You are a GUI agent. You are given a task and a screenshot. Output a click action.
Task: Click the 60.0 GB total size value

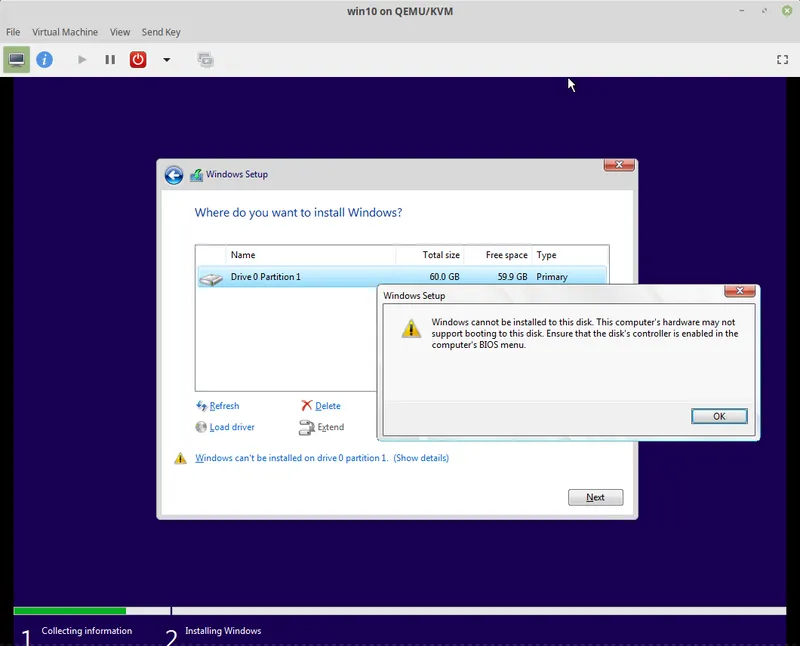pos(444,277)
